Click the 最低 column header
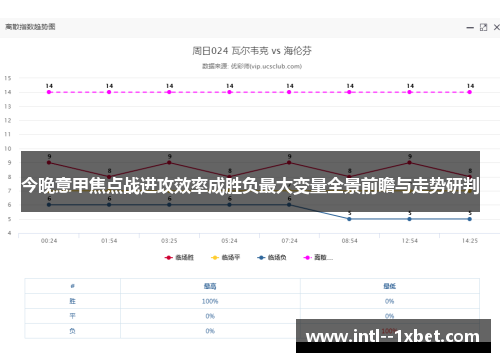The height and width of the screenshot is (362, 500). pyautogui.click(x=389, y=286)
